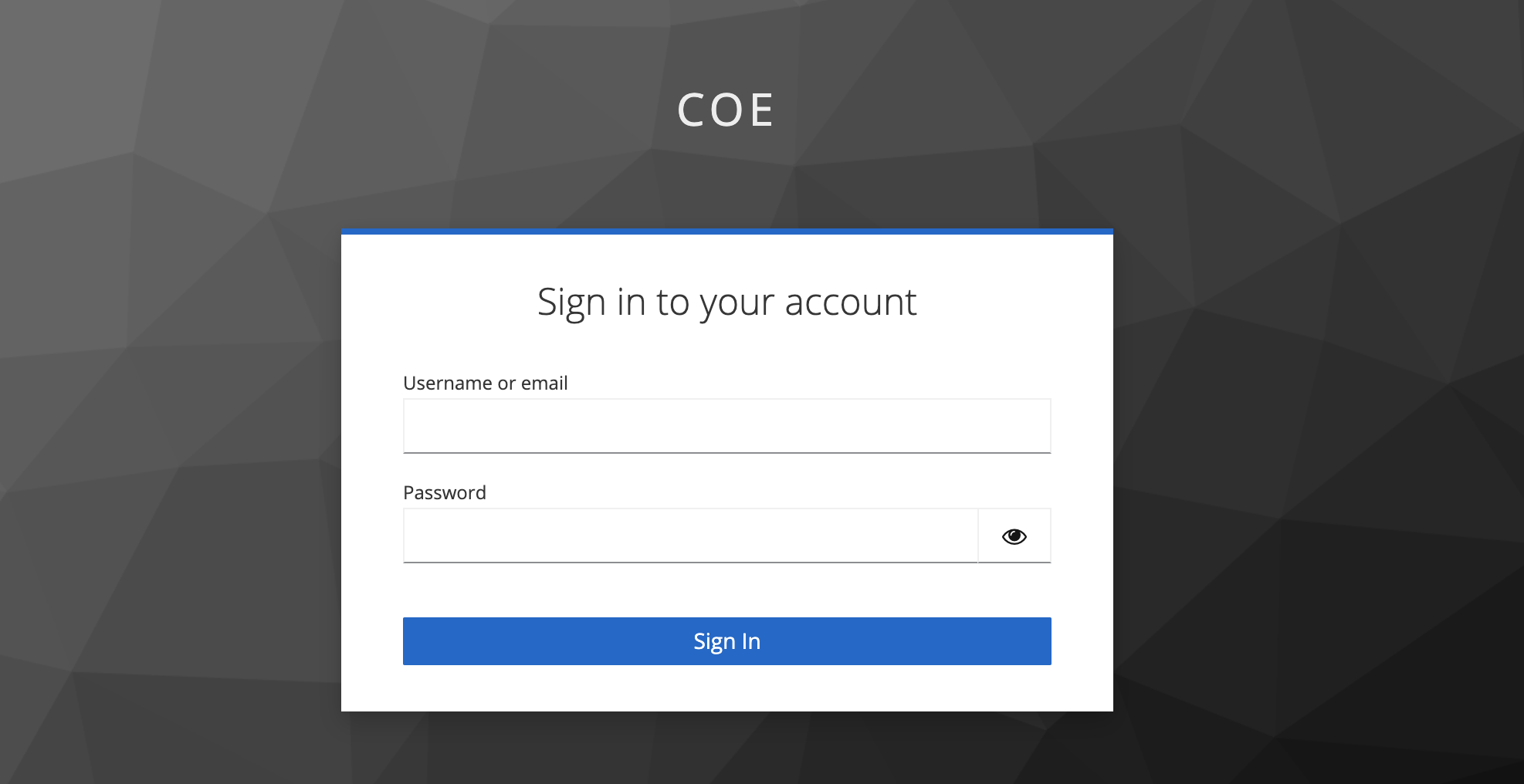
Task: Toggle password visibility eye button
Action: click(1014, 536)
